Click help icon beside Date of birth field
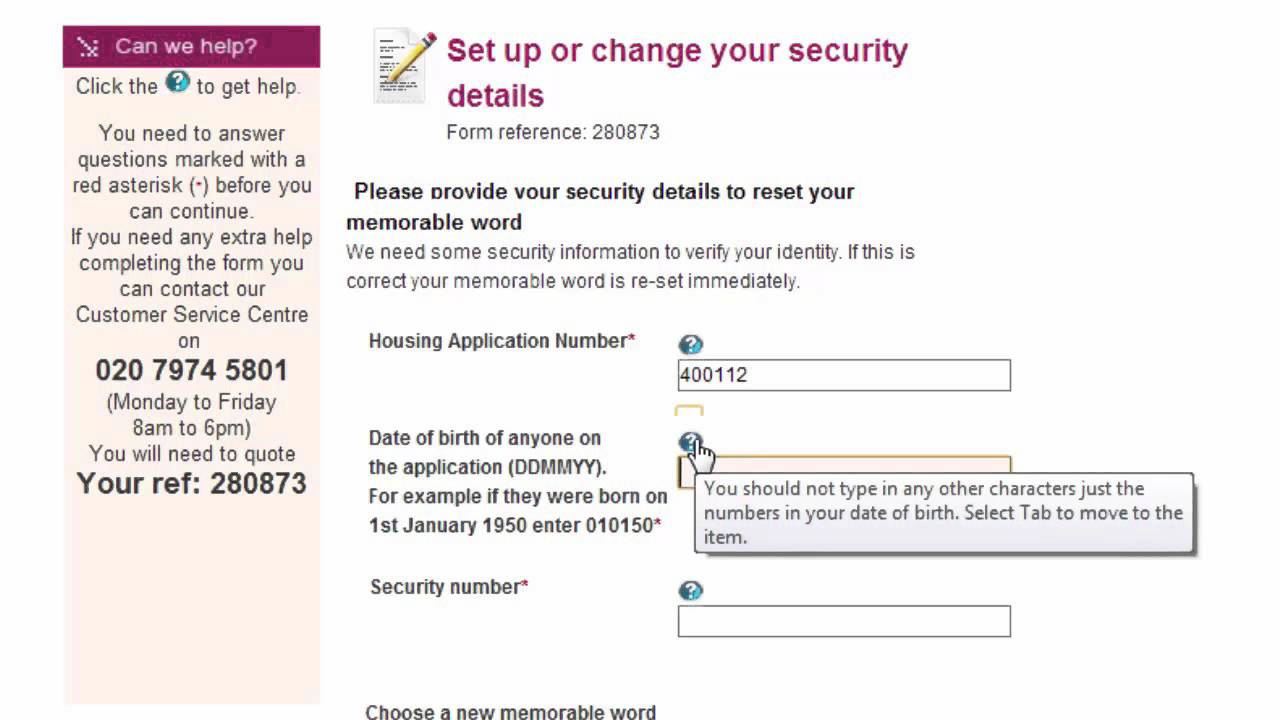This screenshot has height=720, width=1280. (x=689, y=442)
